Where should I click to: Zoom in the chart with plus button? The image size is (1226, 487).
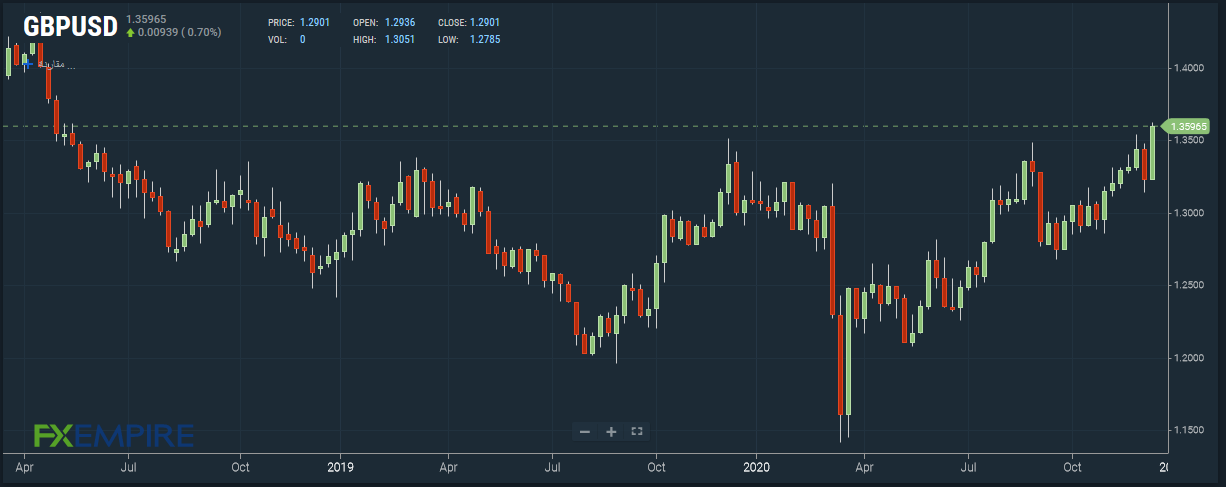pyautogui.click(x=611, y=432)
